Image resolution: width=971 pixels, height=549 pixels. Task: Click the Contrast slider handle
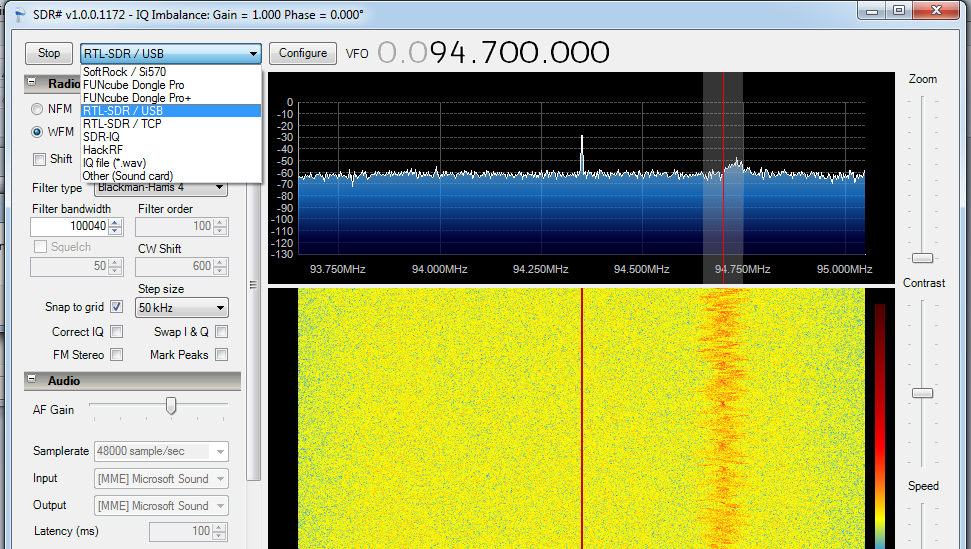point(923,393)
